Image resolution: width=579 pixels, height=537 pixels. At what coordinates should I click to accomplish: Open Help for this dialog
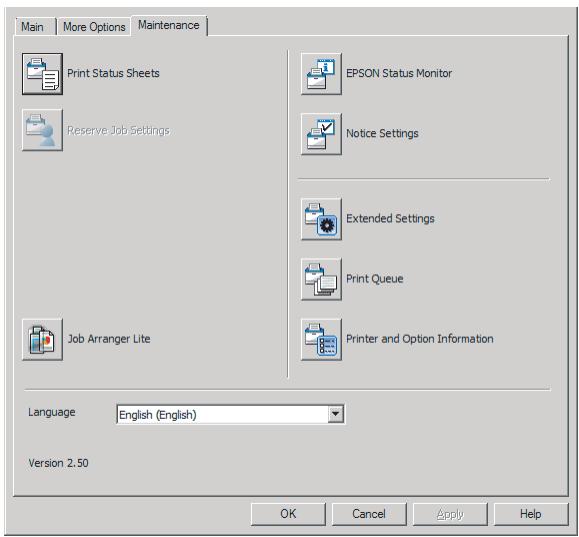[531, 514]
